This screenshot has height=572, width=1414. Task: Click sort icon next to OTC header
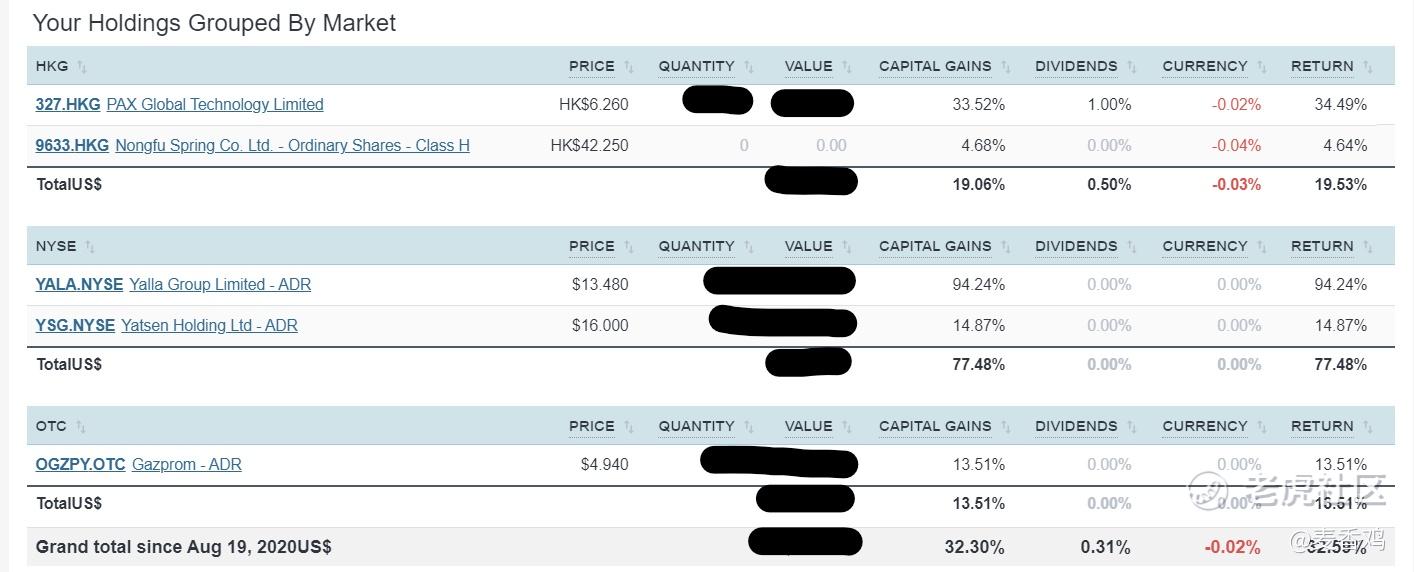[x=81, y=427]
